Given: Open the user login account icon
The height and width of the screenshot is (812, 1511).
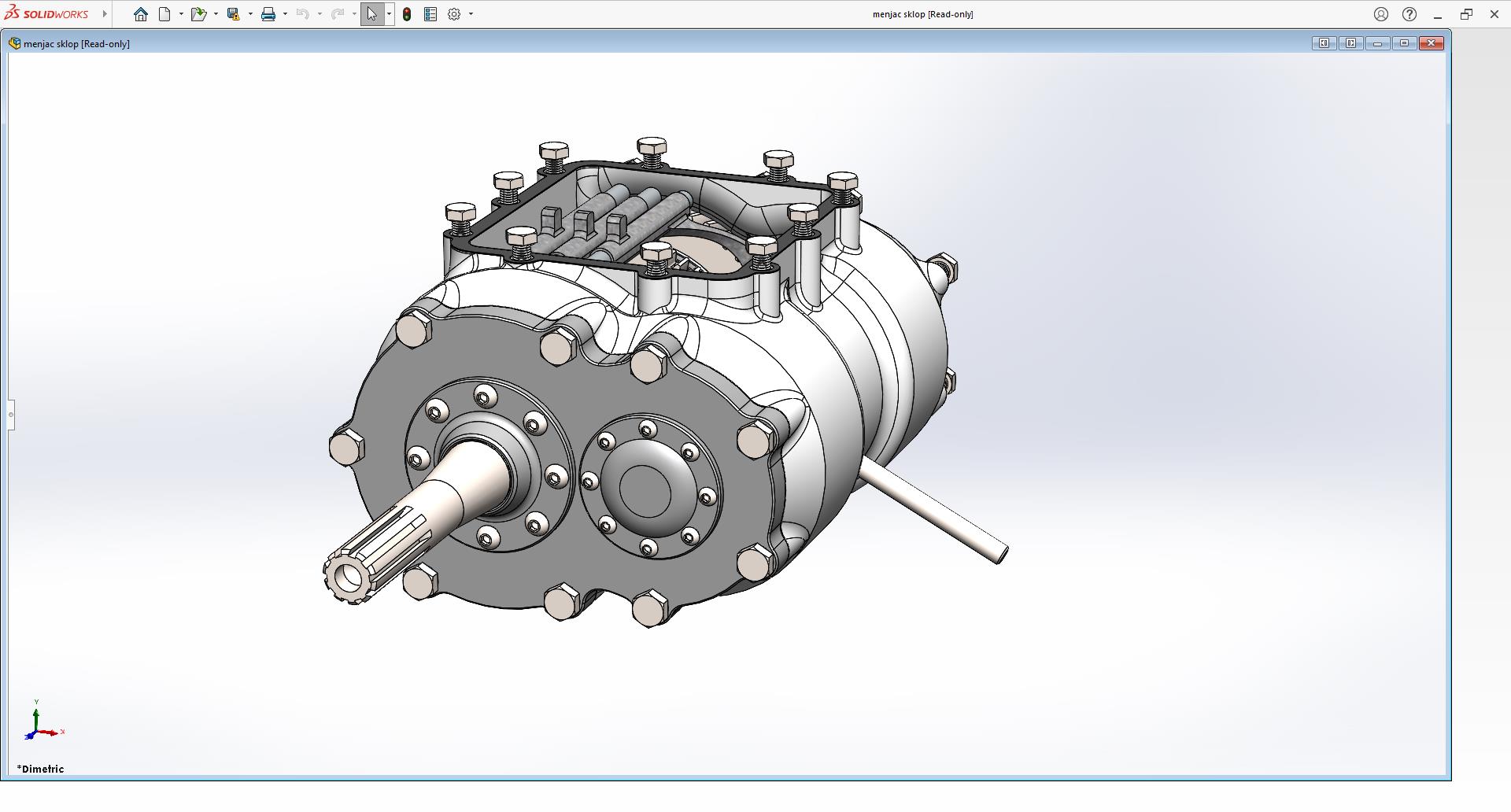Looking at the screenshot, I should [1381, 14].
